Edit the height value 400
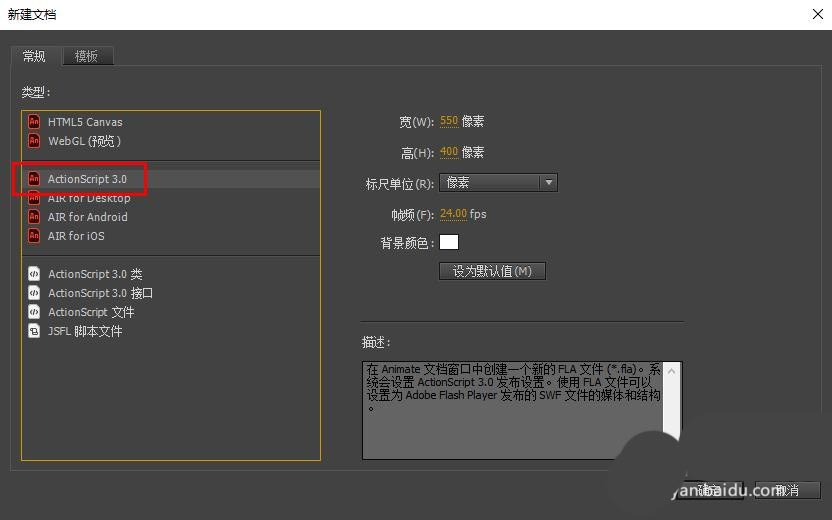 tap(449, 152)
